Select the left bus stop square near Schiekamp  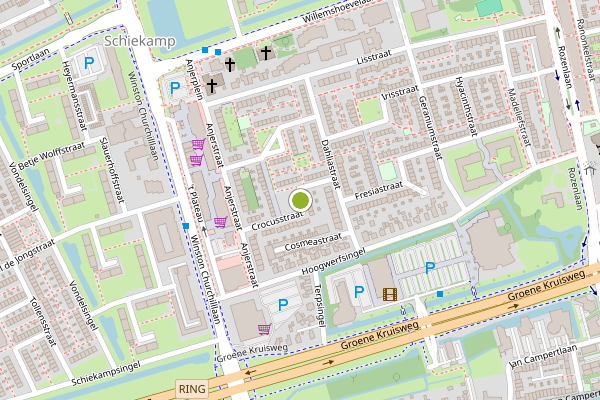[205, 50]
